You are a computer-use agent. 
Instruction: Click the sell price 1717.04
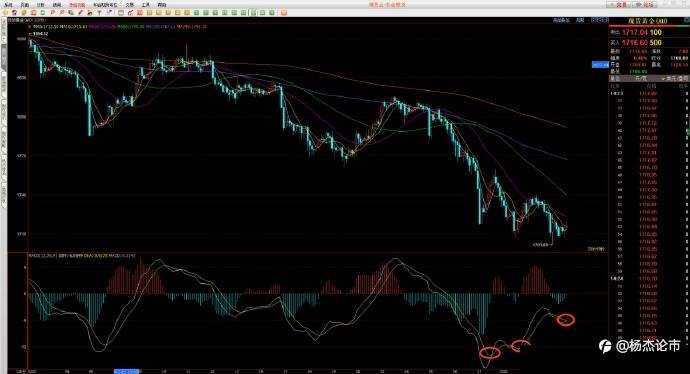[635, 32]
